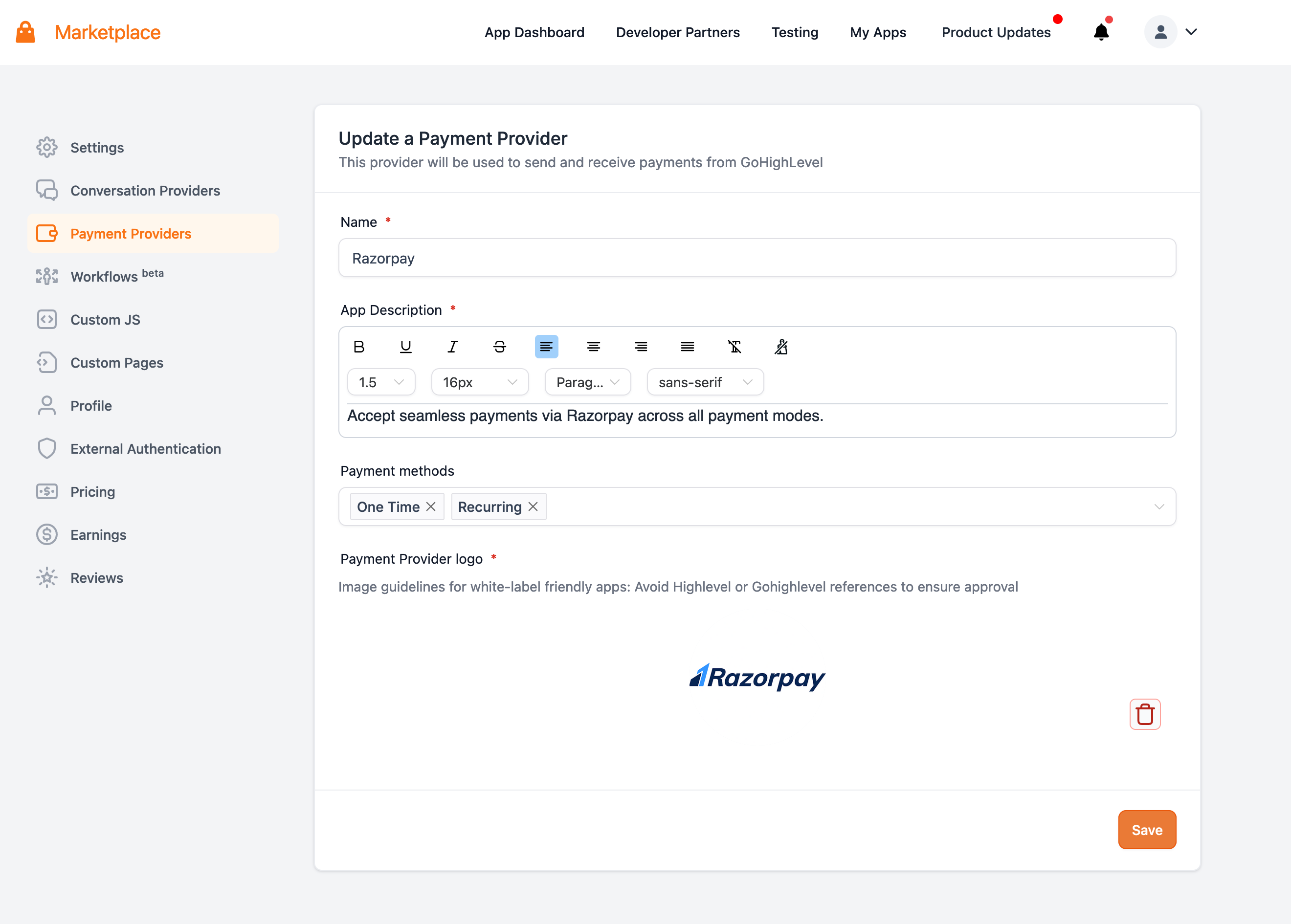Select Payment Providers label in sidebar
The width and height of the screenshot is (1291, 924).
(131, 233)
